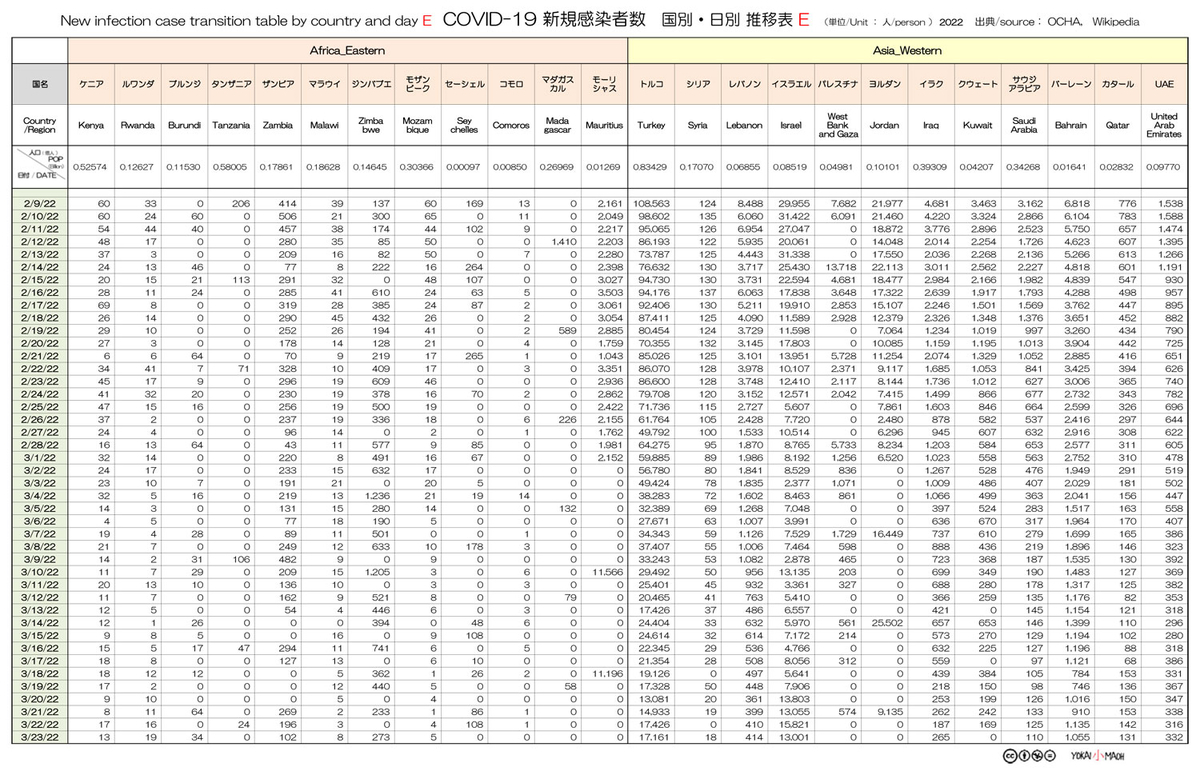
Task: Select the Rwanda column header
Action: point(138,127)
